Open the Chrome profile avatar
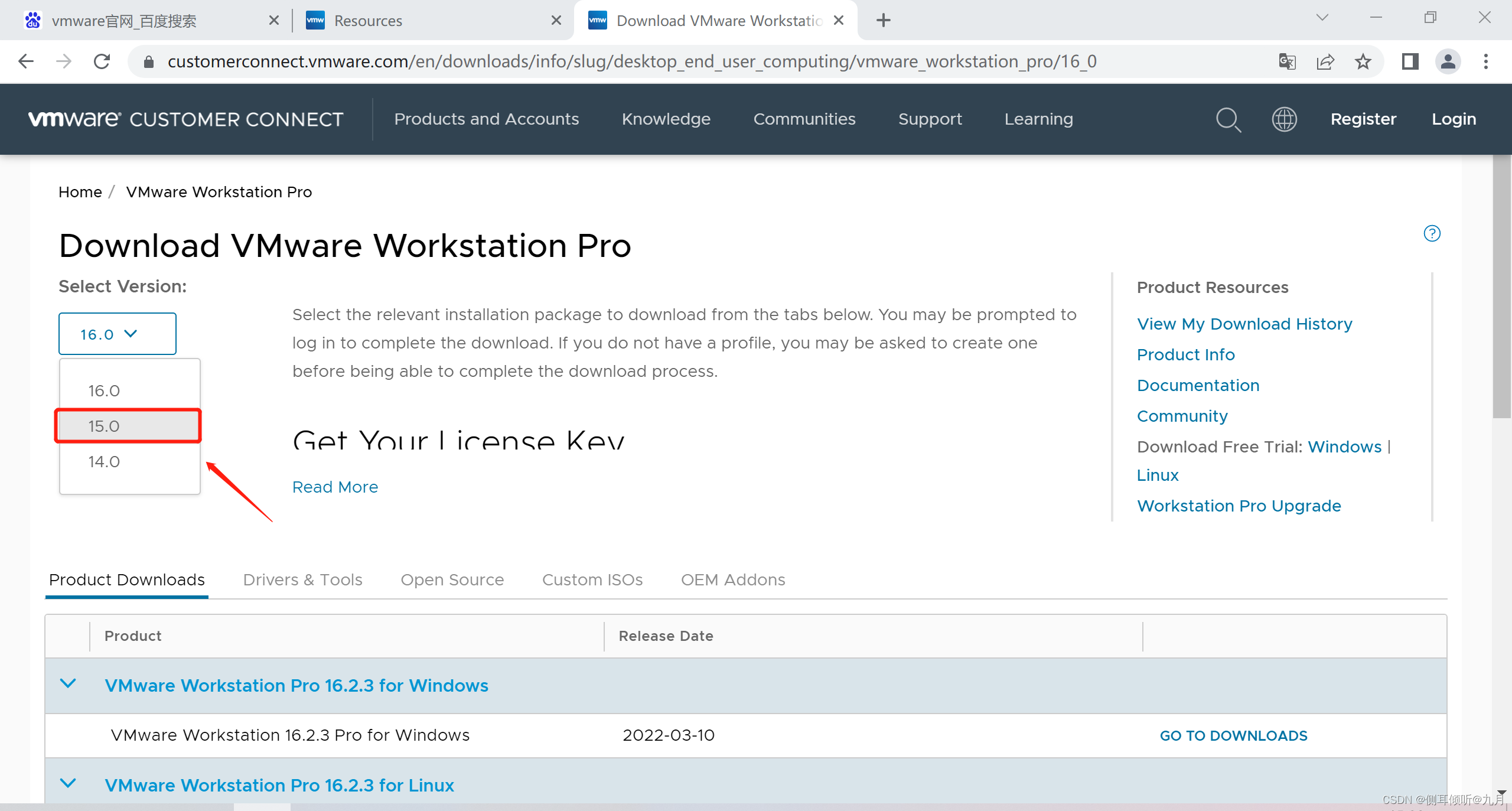This screenshot has height=811, width=1512. [1448, 61]
